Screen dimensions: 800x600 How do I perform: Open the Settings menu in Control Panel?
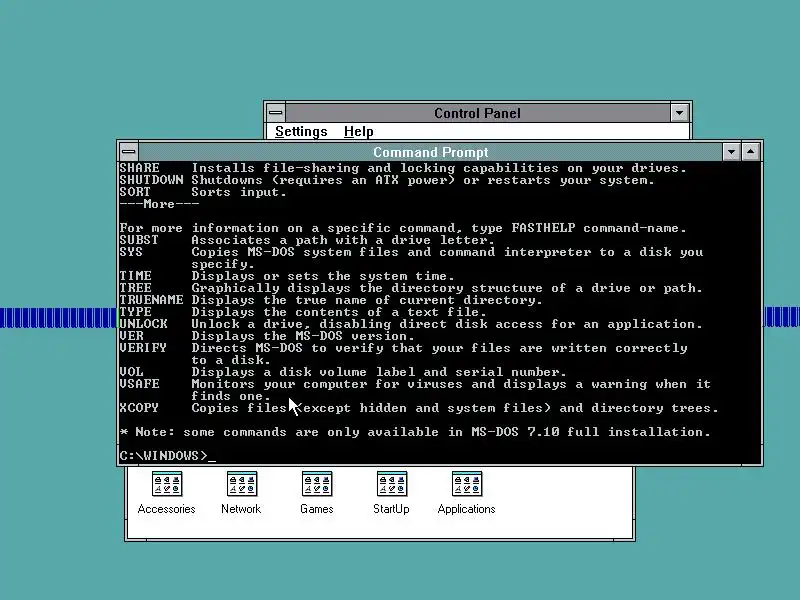pos(301,132)
